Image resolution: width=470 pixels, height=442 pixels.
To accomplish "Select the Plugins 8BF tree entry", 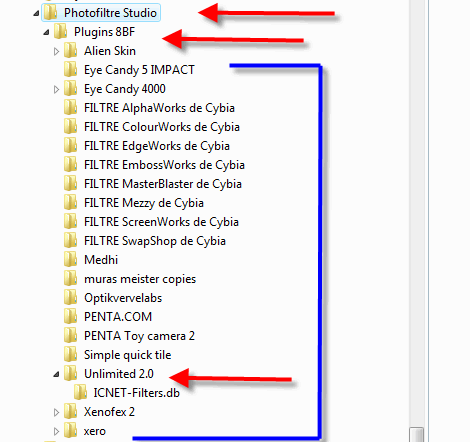I will (104, 32).
